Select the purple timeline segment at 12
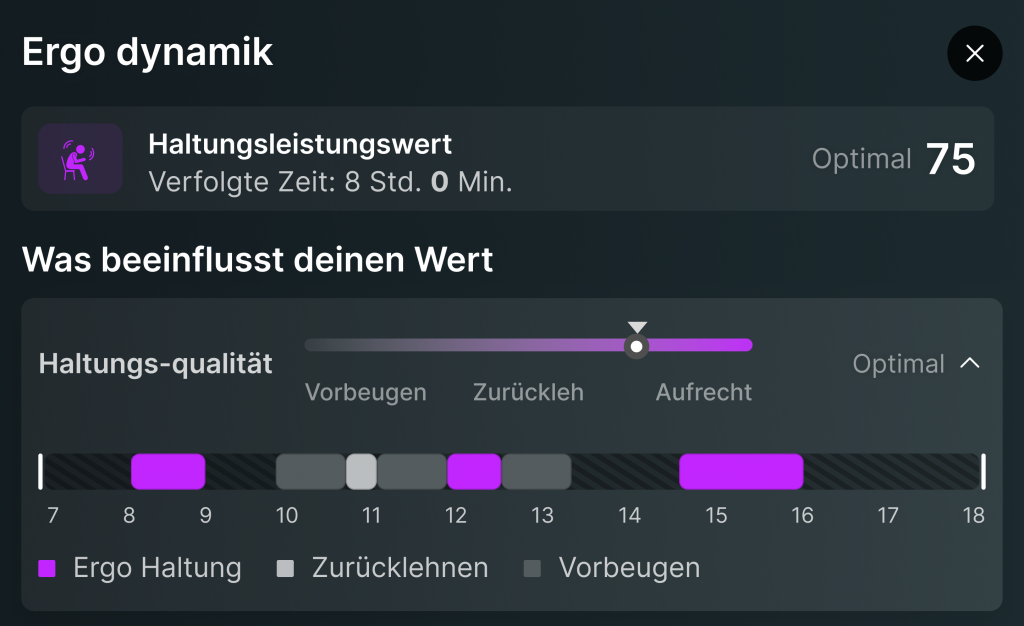 click(474, 471)
